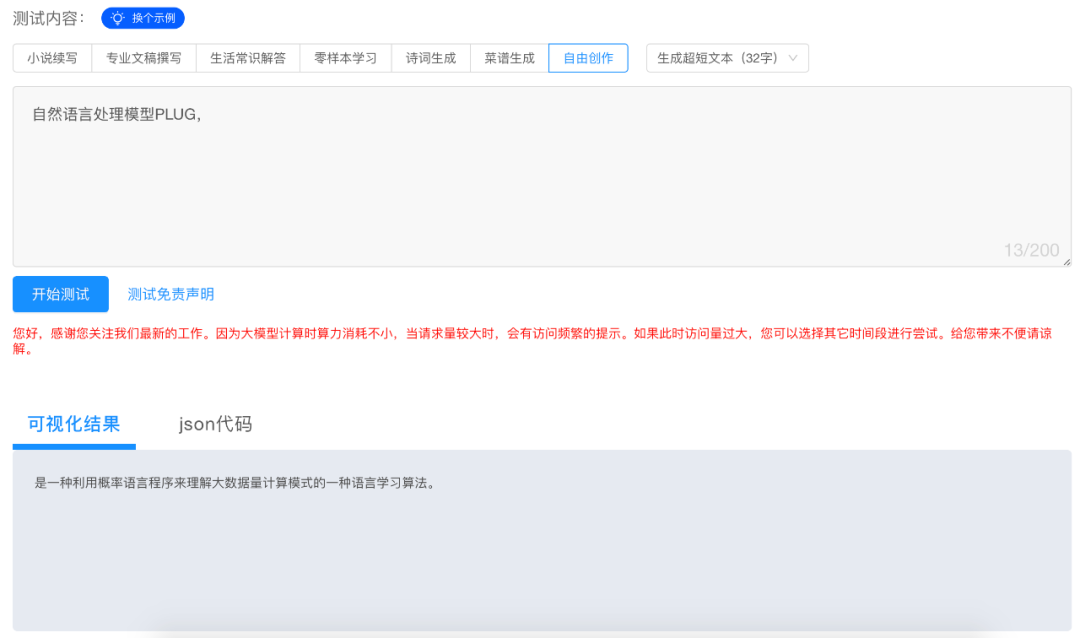Image resolution: width=1080 pixels, height=638 pixels.
Task: Switch to the 可视化结果 results tab
Action: pyautogui.click(x=73, y=424)
